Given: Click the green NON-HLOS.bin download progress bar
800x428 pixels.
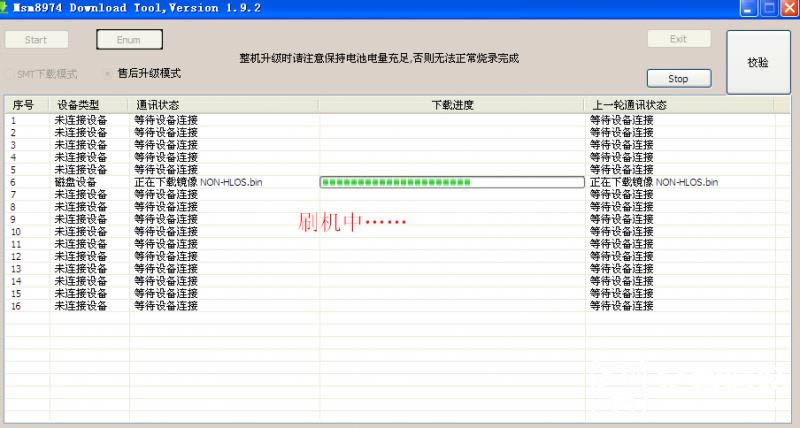Looking at the screenshot, I should click(451, 182).
